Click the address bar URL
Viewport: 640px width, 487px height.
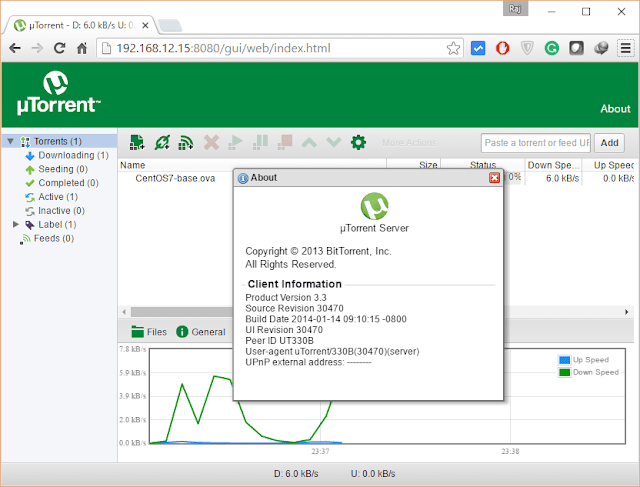[223, 48]
